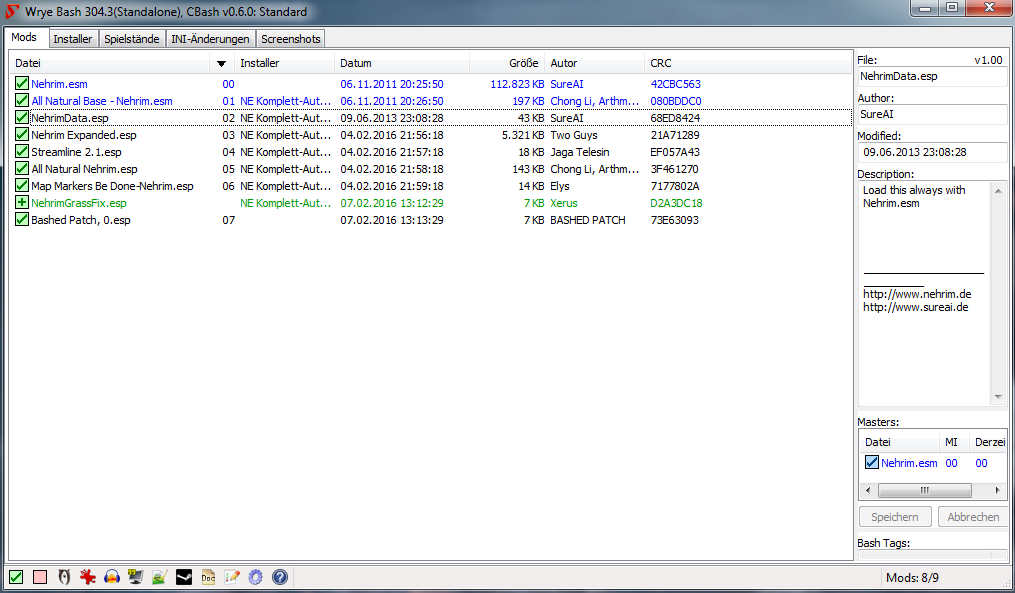This screenshot has width=1015, height=593.
Task: Click the Abbrechen button
Action: tap(972, 517)
